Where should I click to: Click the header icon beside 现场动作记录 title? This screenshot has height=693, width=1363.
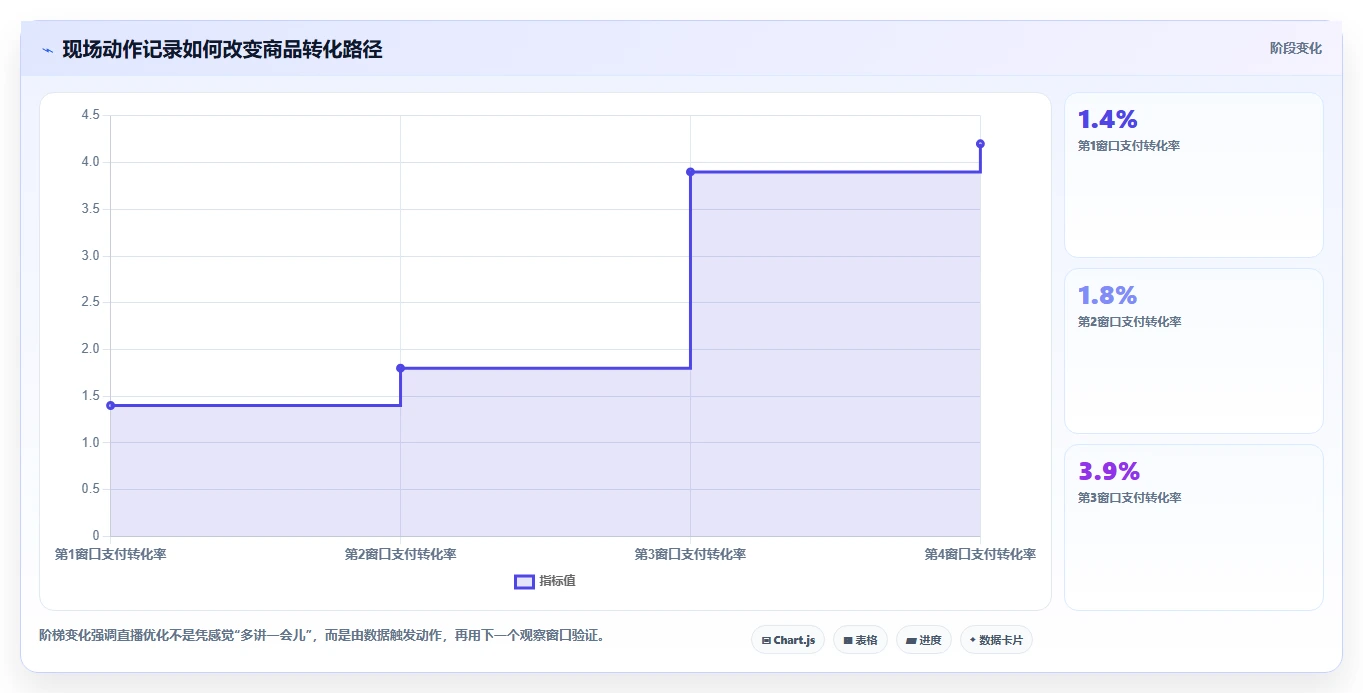(47, 50)
